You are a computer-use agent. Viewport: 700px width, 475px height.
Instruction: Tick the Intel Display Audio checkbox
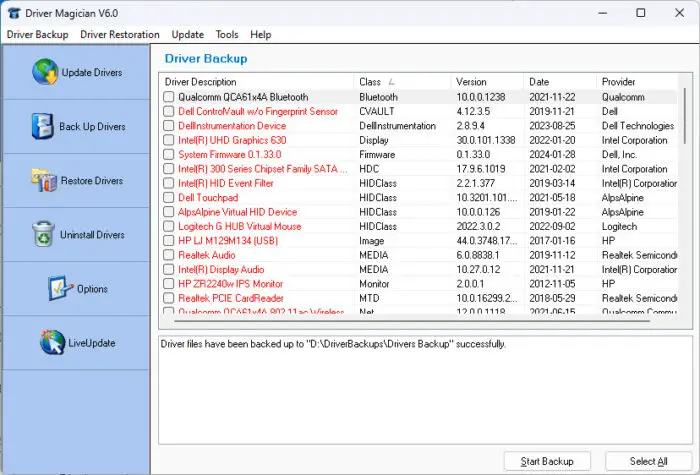click(168, 269)
